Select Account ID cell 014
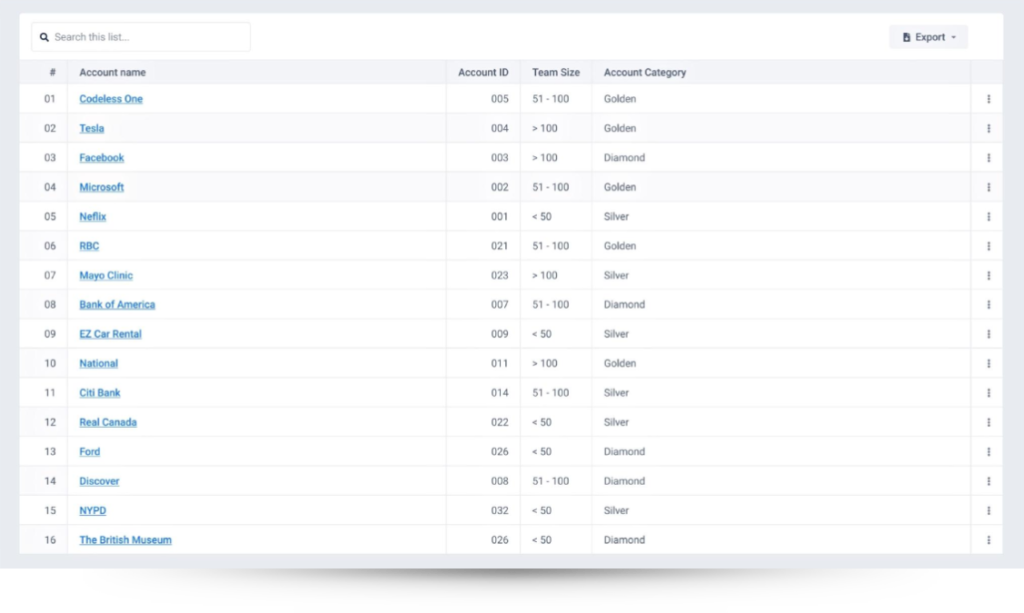The image size is (1024, 613). click(500, 393)
